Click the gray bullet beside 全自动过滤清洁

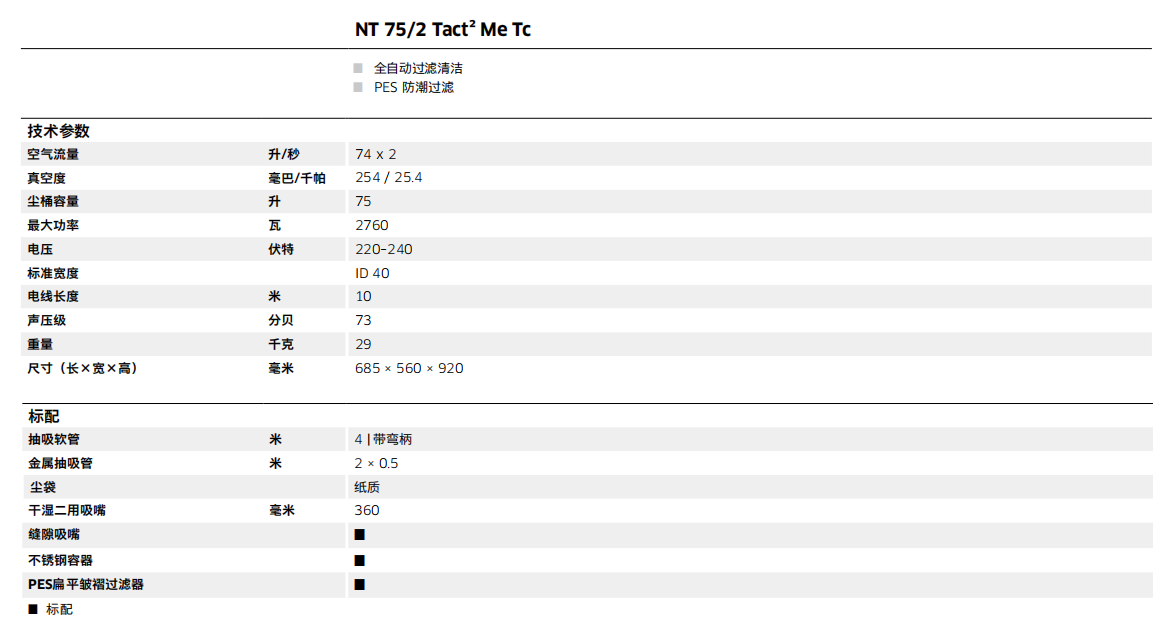358,68
